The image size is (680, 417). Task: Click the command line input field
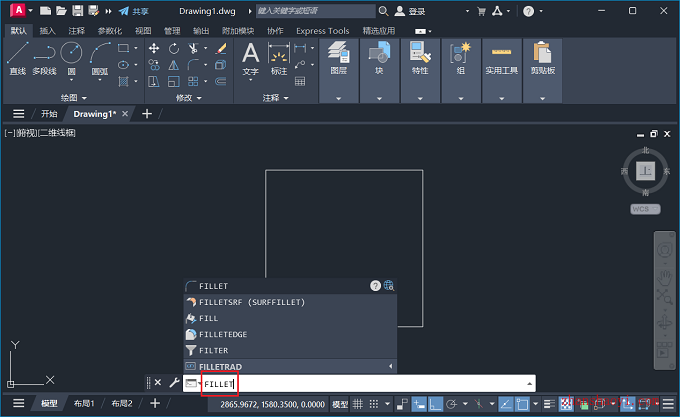click(x=360, y=384)
